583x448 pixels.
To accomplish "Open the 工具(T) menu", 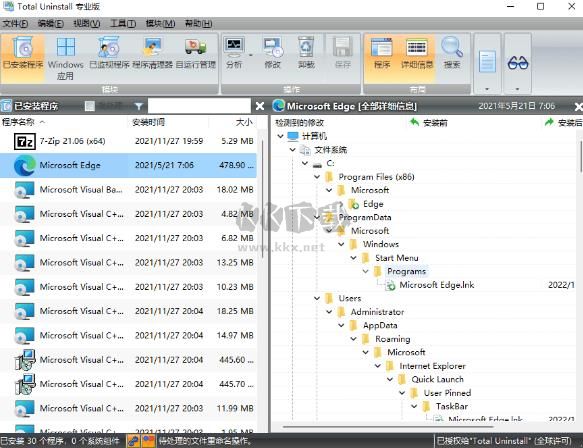I will (x=123, y=24).
